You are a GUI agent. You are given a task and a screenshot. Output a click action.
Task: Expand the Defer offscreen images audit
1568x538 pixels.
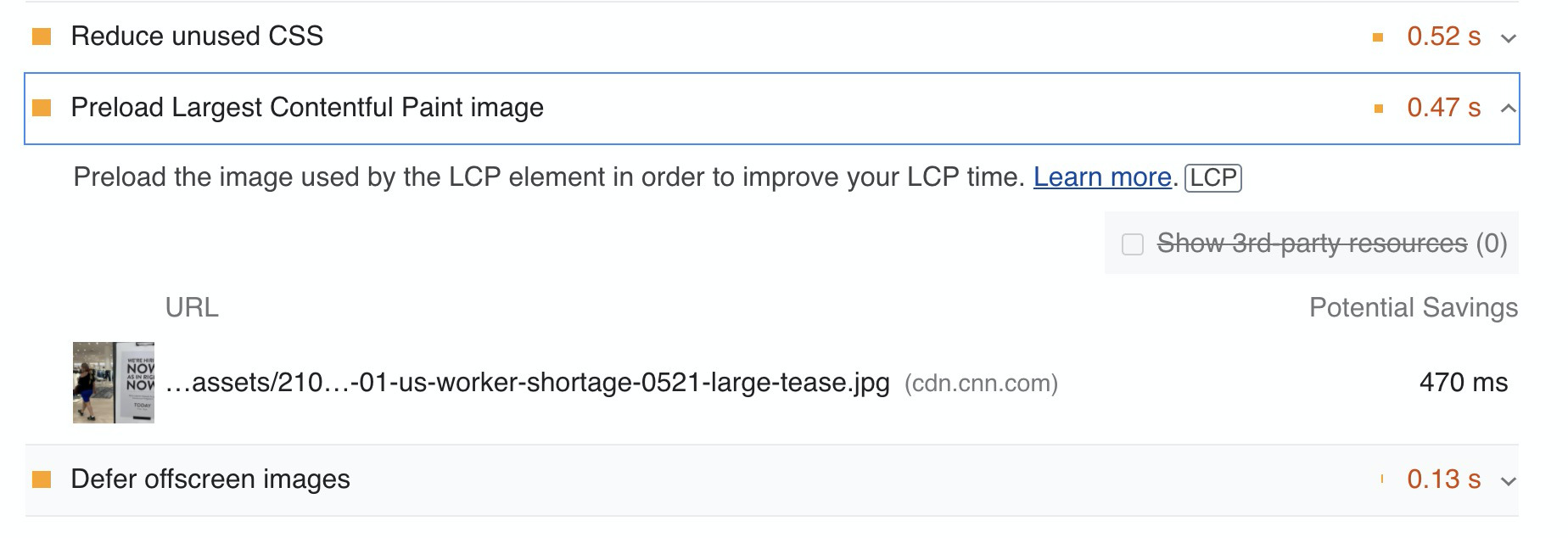1508,479
